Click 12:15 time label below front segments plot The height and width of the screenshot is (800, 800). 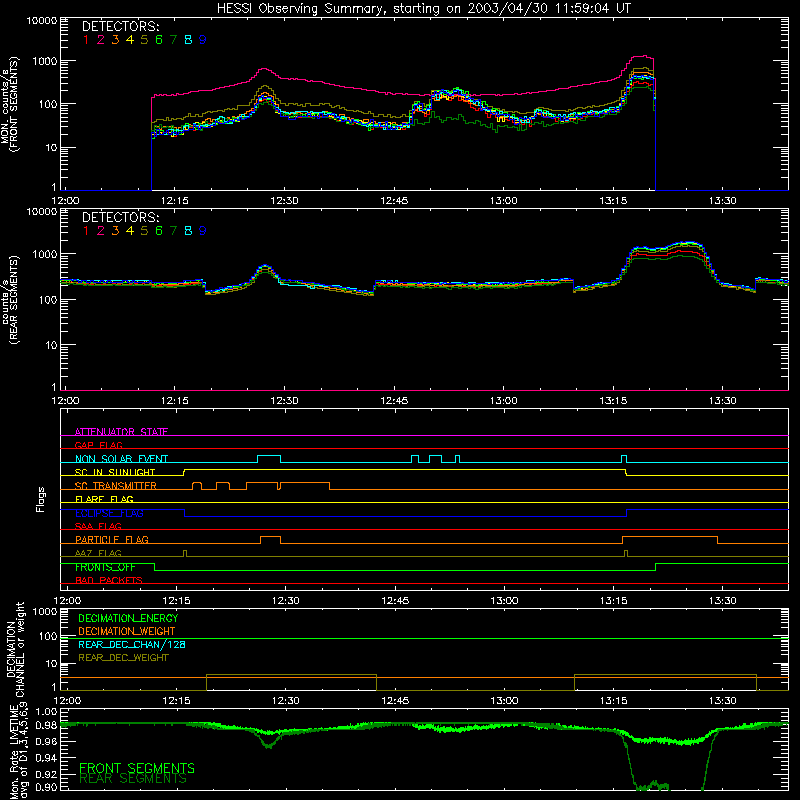pos(174,201)
